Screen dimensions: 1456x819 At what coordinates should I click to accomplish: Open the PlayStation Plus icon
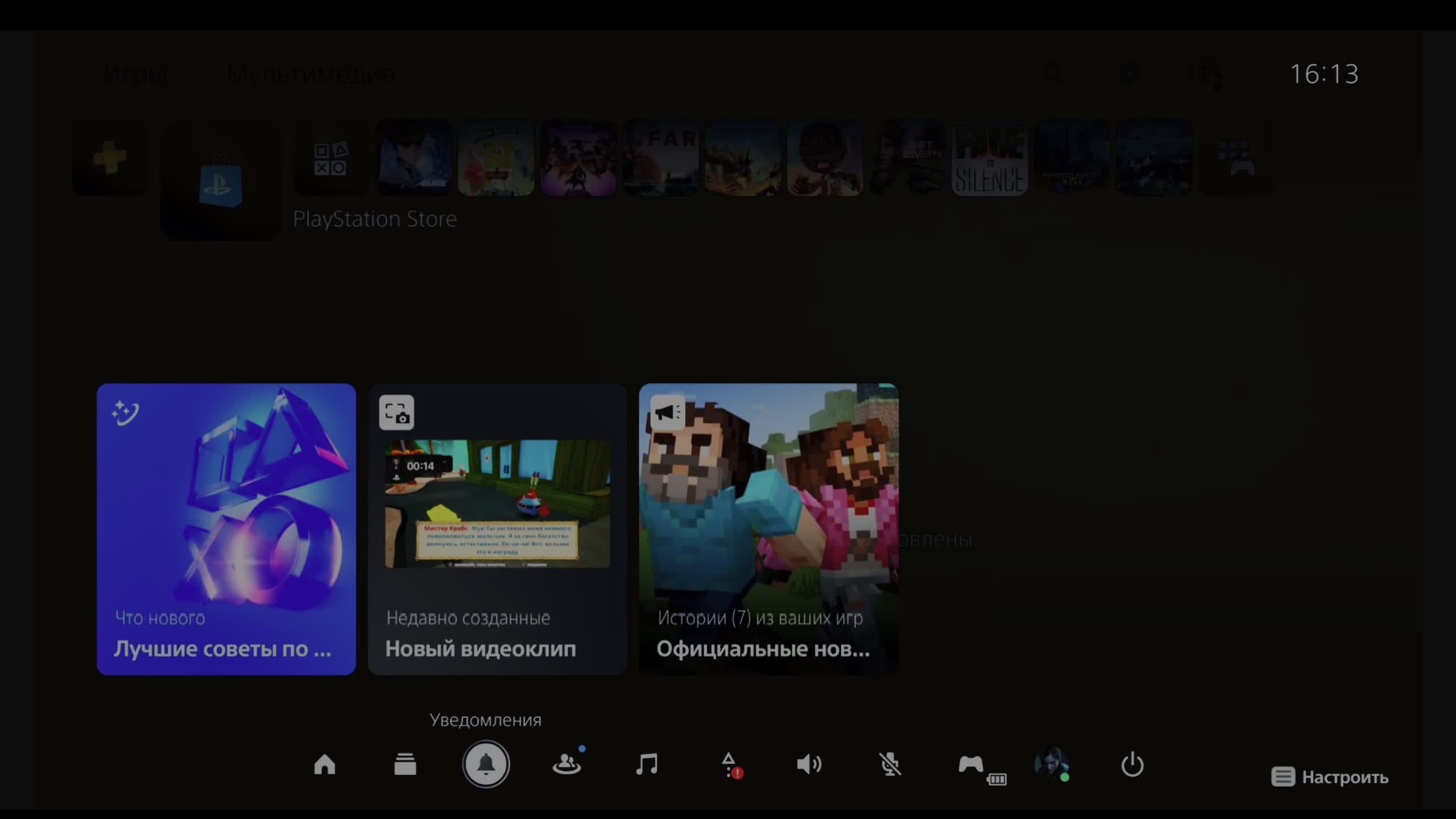110,158
